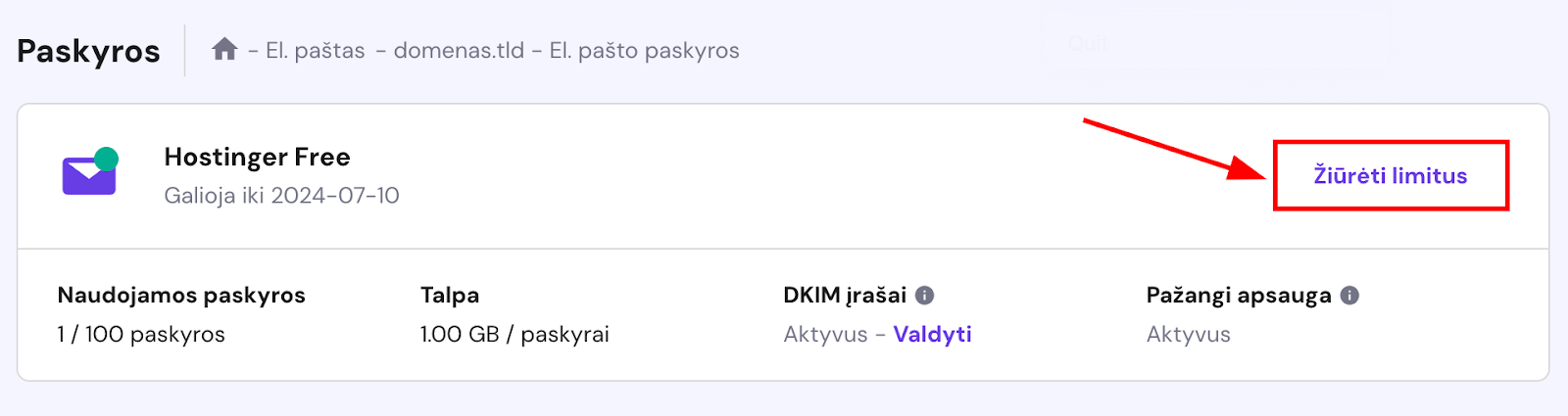
Task: Click the 1 / 100 paskyros value
Action: [x=141, y=334]
